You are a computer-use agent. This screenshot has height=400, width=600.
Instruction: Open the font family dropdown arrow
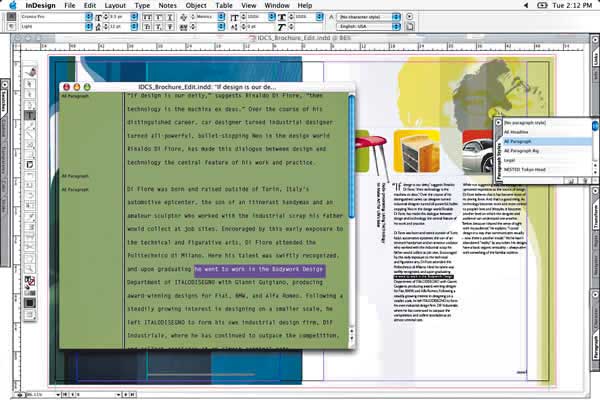[x=89, y=16]
